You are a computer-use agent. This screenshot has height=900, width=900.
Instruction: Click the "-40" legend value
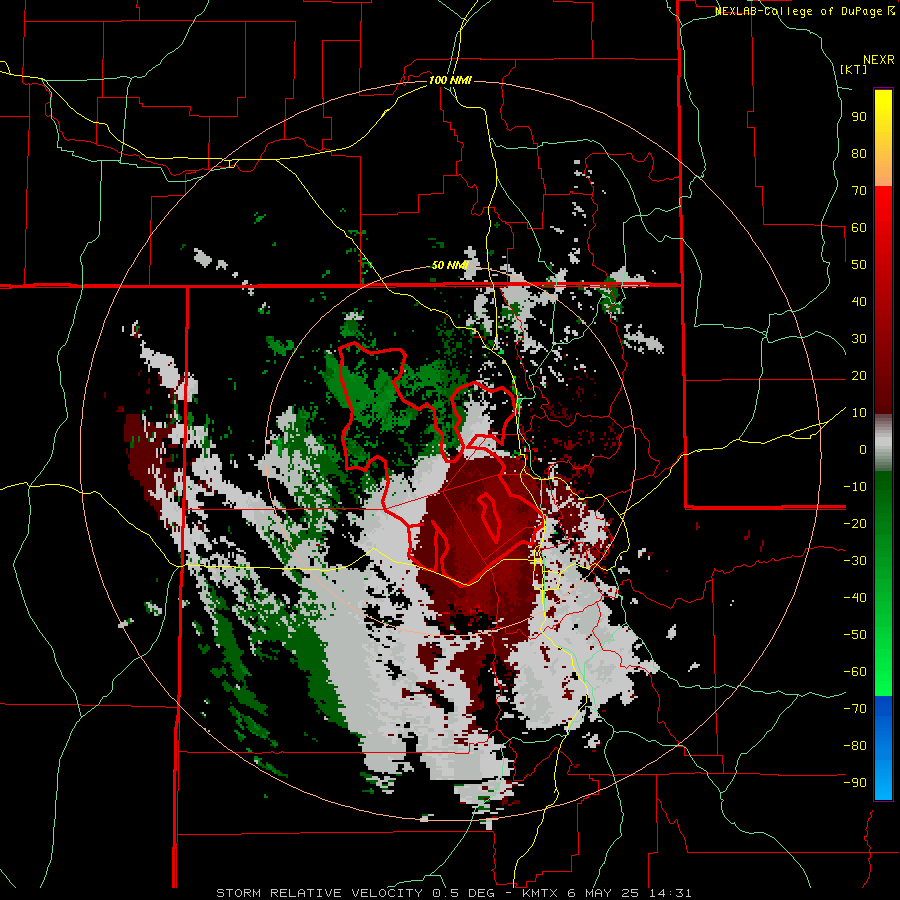[855, 598]
